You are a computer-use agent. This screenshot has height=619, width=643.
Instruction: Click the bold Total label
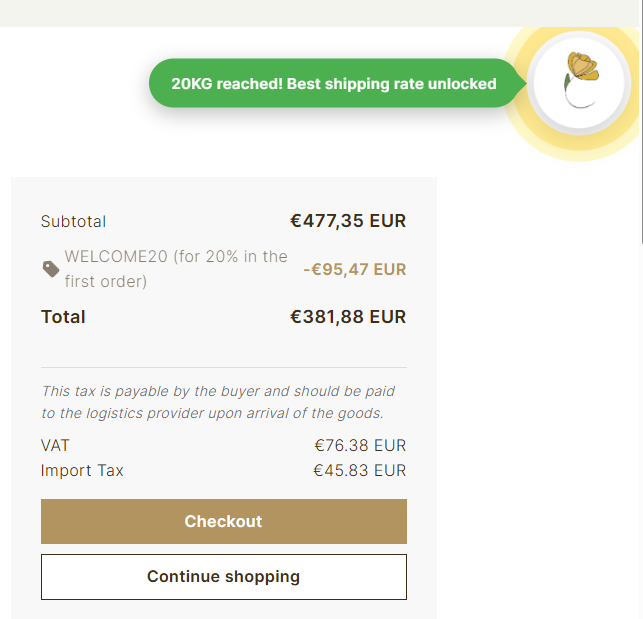[x=63, y=317]
